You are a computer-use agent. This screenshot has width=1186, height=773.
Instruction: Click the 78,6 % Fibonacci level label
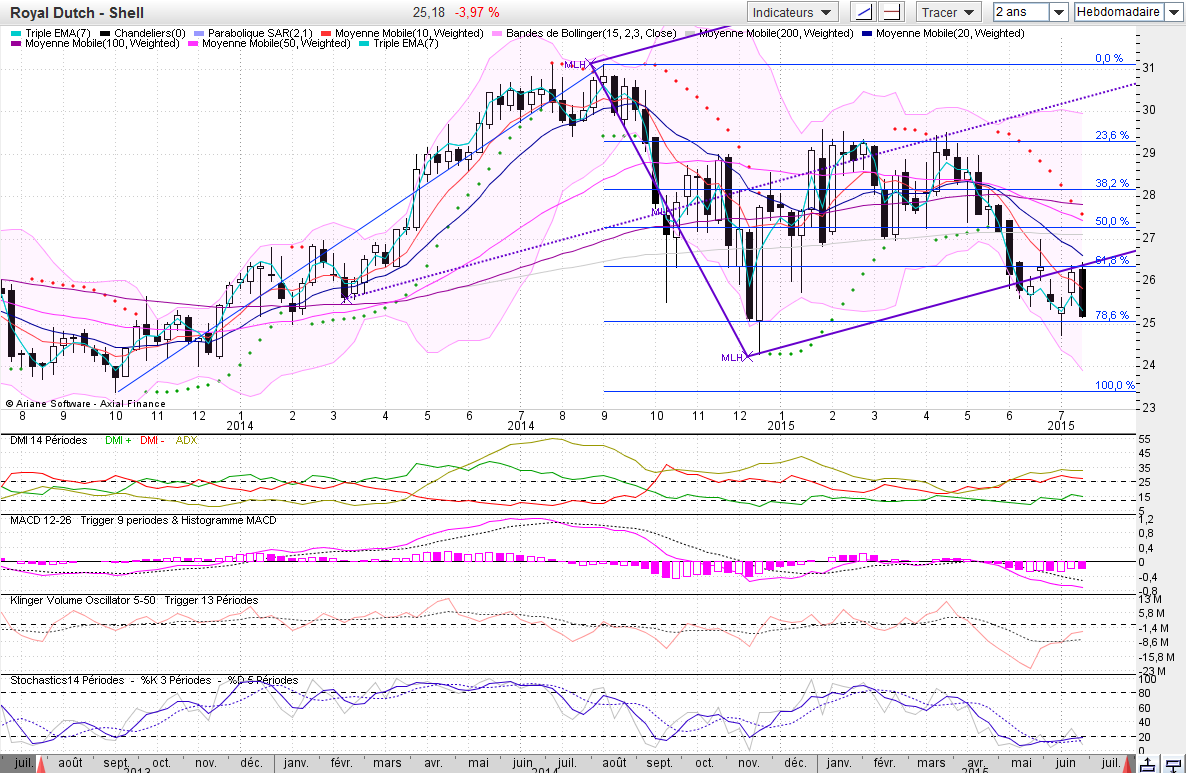(1112, 315)
